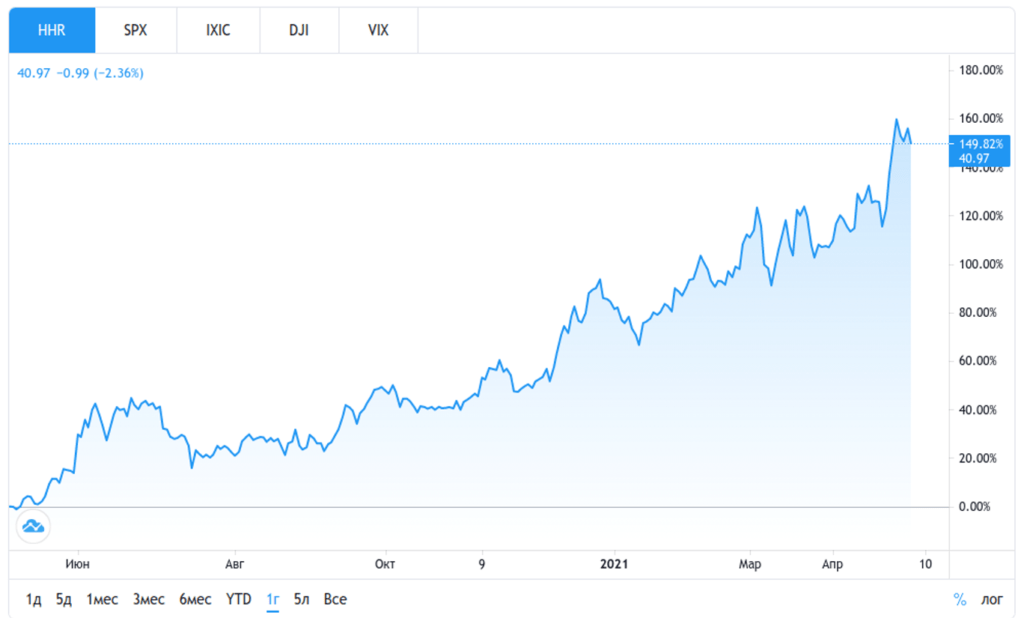This screenshot has height=618, width=1024.
Task: Toggle the percent (%) scale
Action: 960,599
